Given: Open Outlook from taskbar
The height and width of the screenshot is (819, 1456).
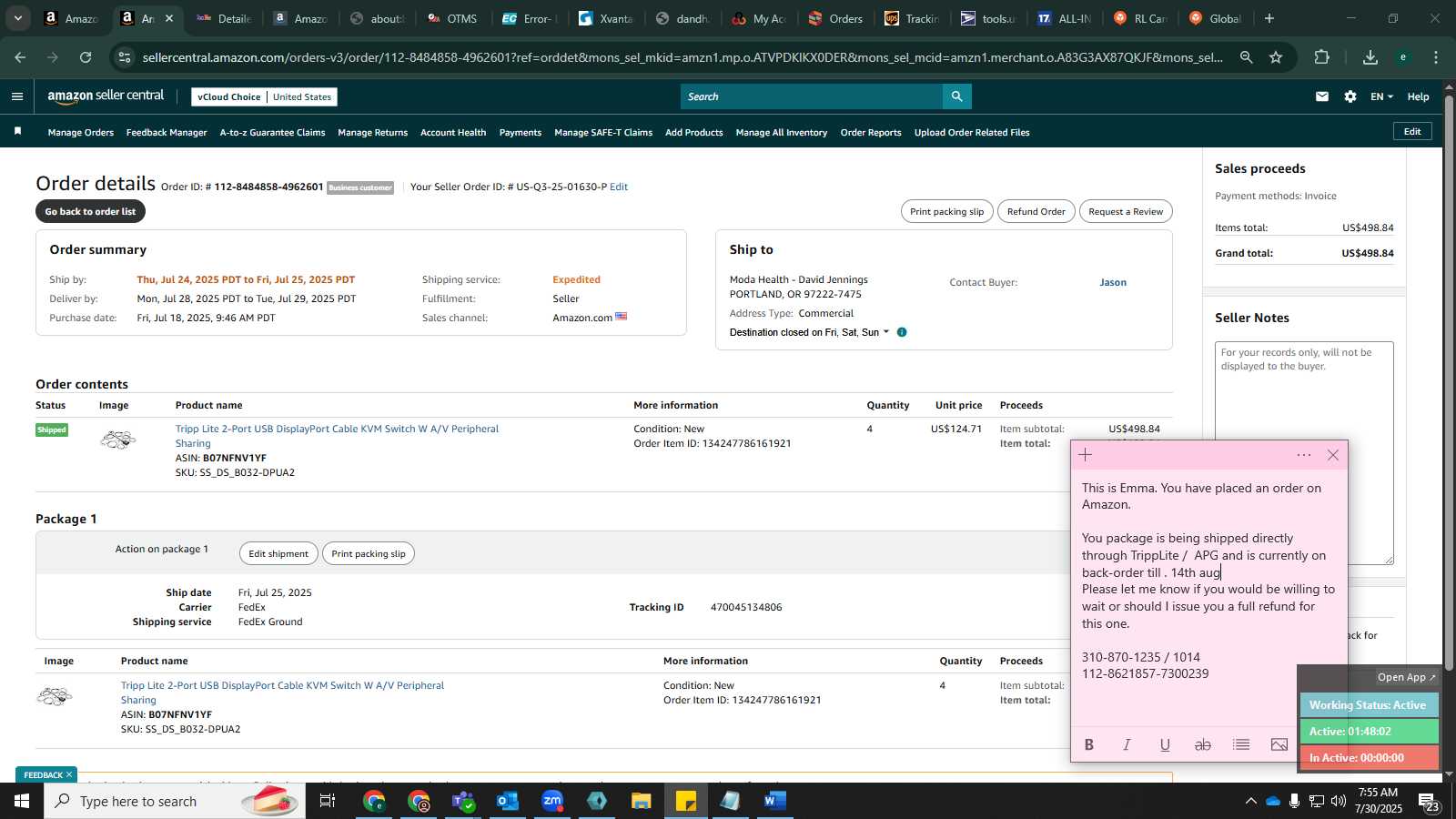Looking at the screenshot, I should (508, 801).
